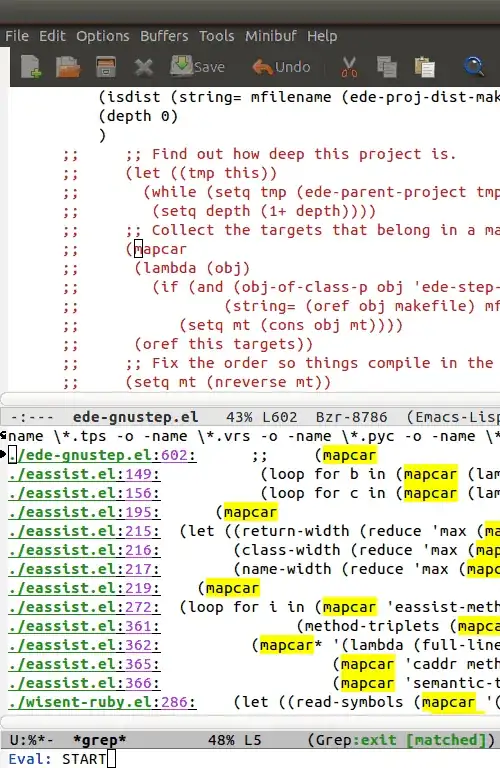
Task: Close the buffer with the X icon
Action: (143, 68)
